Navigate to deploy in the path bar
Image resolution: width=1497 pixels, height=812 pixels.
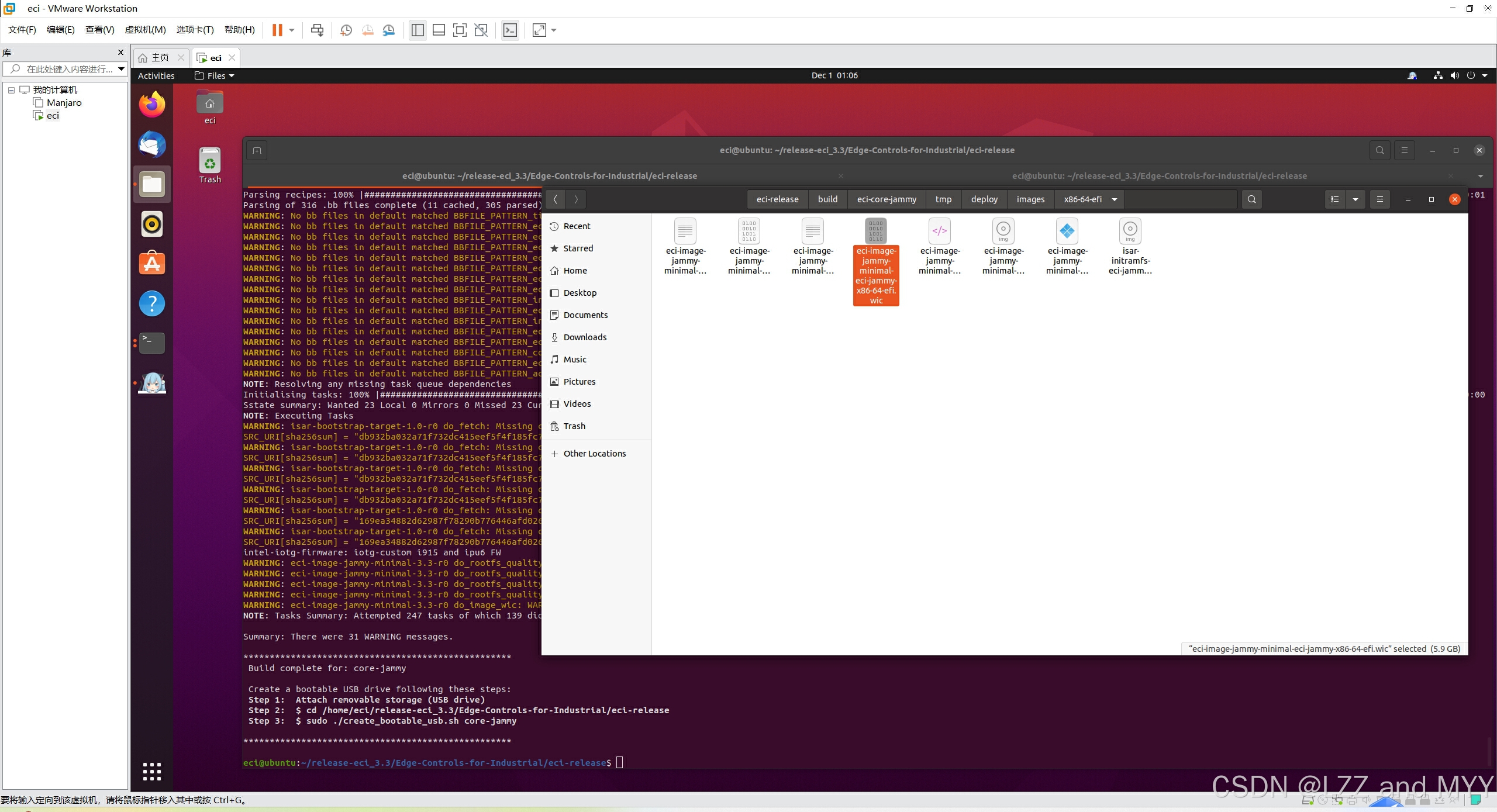tap(984, 199)
